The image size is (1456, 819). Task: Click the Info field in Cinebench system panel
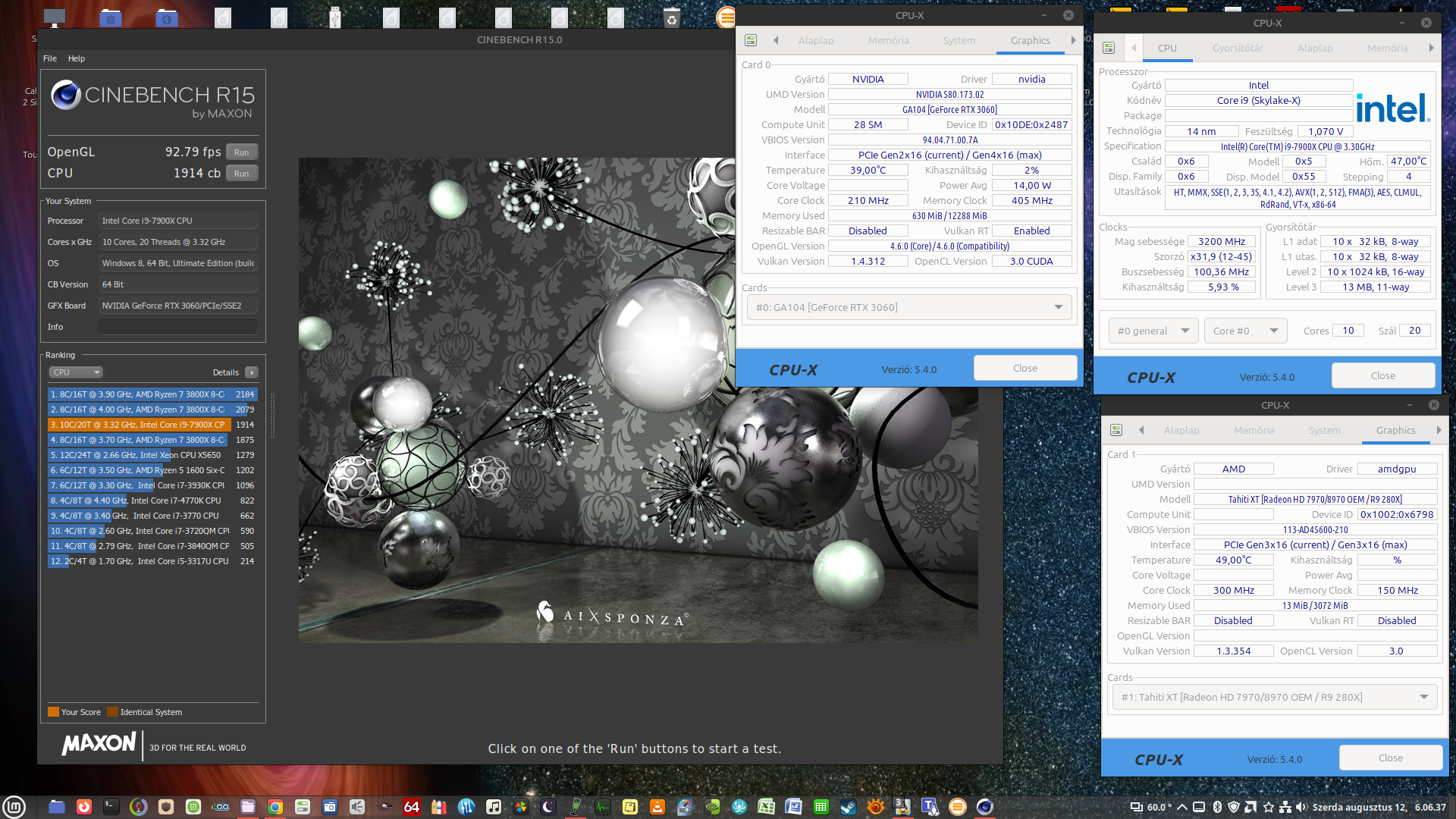pyautogui.click(x=178, y=327)
